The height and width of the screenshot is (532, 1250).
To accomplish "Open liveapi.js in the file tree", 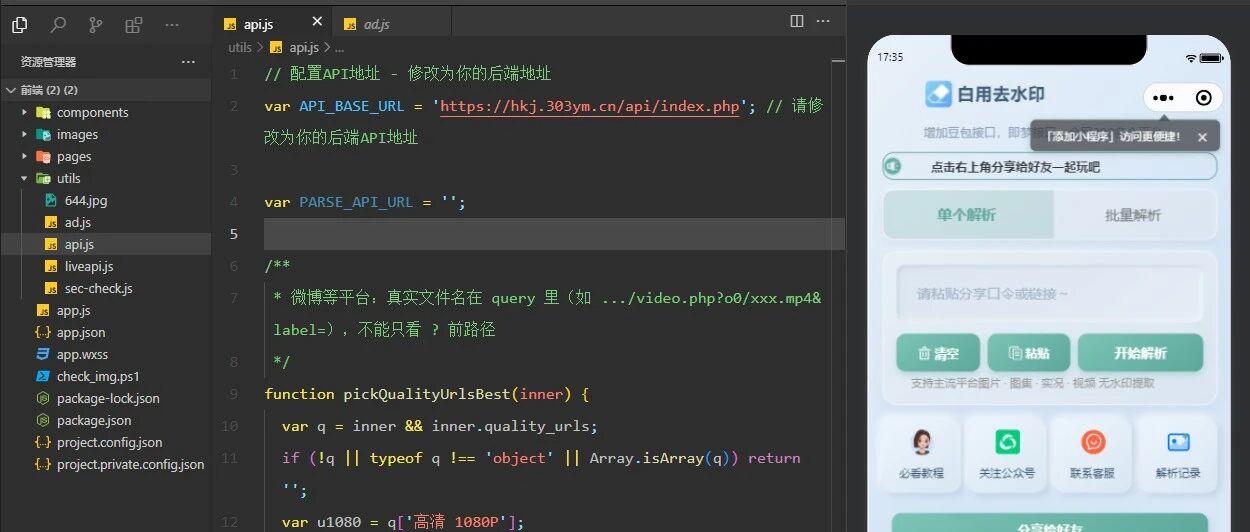I will pyautogui.click(x=89, y=266).
